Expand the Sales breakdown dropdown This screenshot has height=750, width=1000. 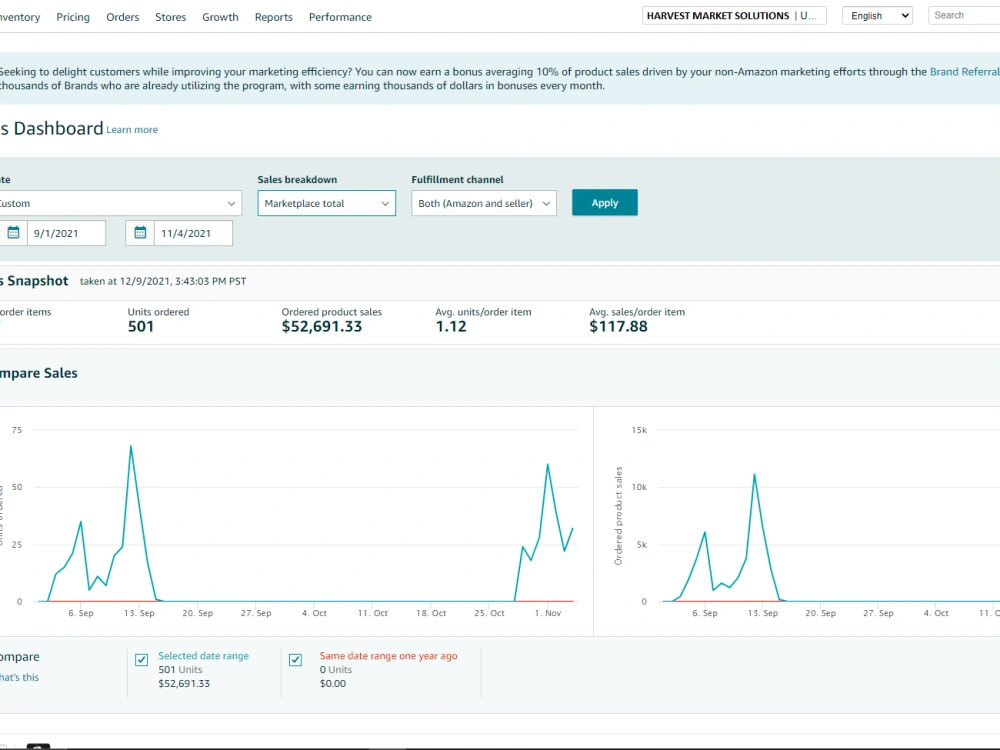327,203
